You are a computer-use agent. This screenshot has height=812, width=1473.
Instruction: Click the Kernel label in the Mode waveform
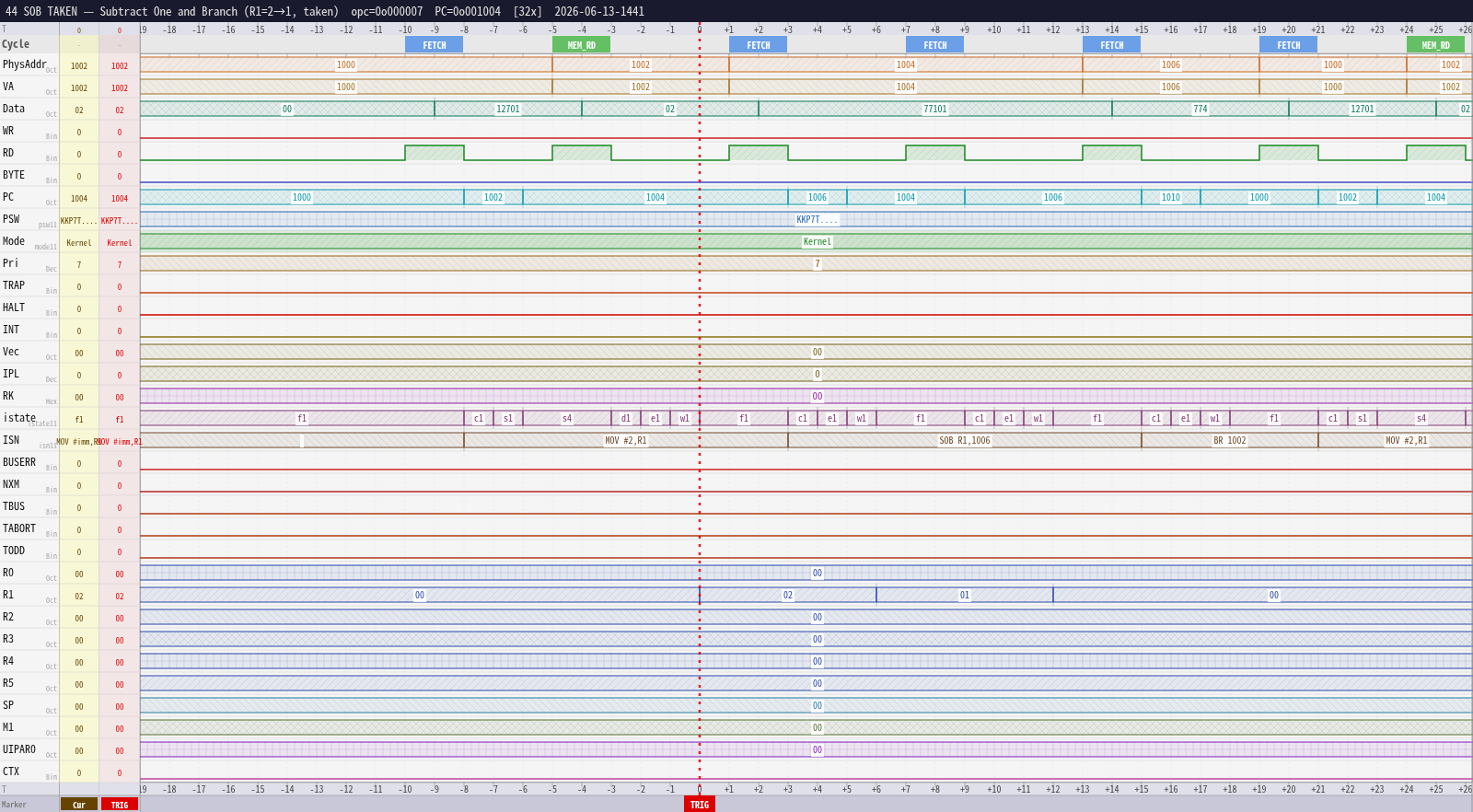[818, 242]
